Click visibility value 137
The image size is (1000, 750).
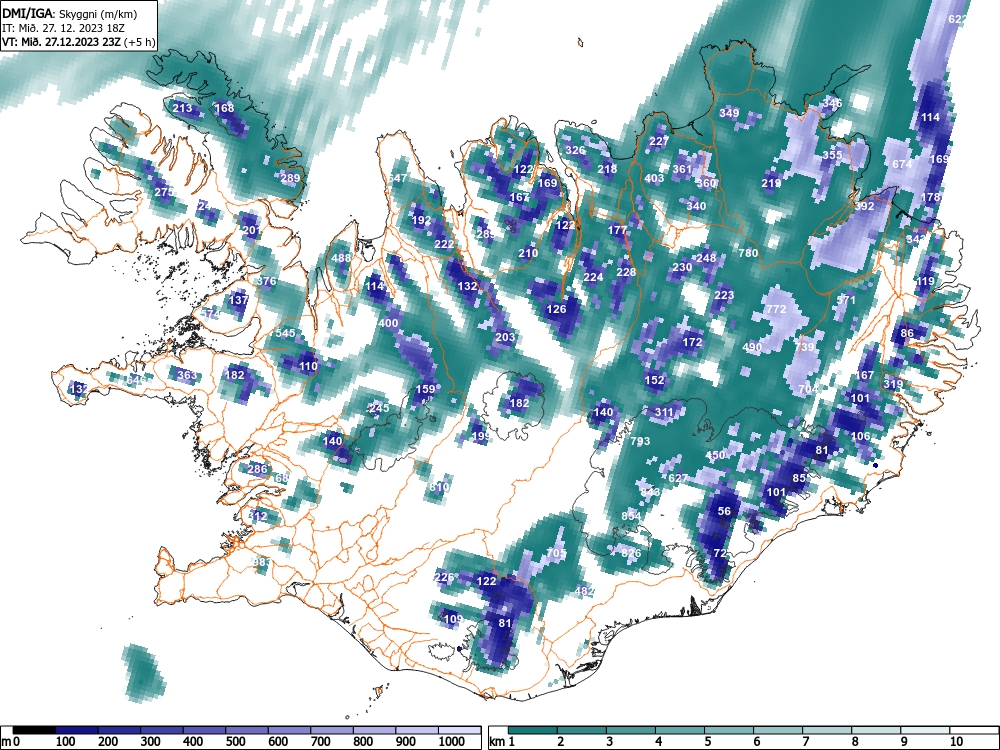[x=239, y=300]
